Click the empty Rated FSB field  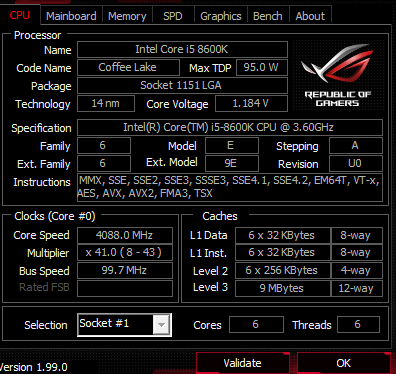coord(125,288)
